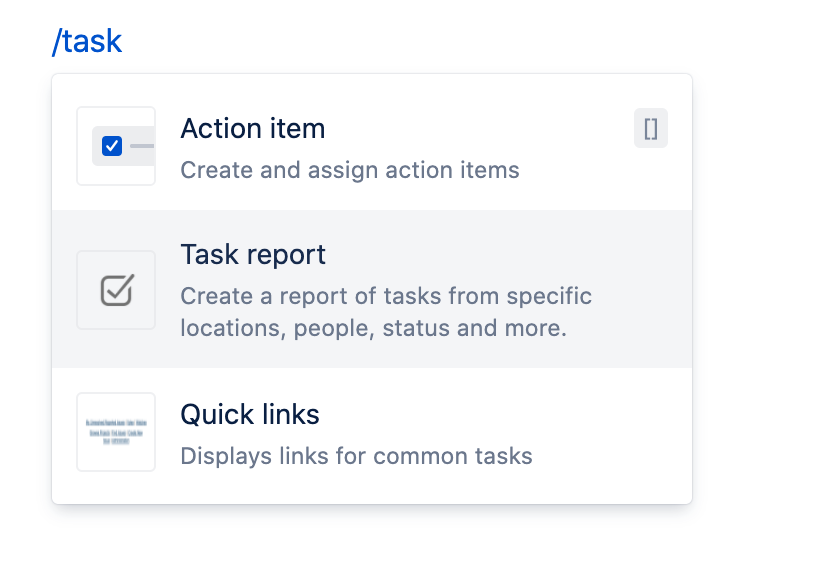Click the /task command text
This screenshot has width=834, height=580.
click(x=87, y=41)
